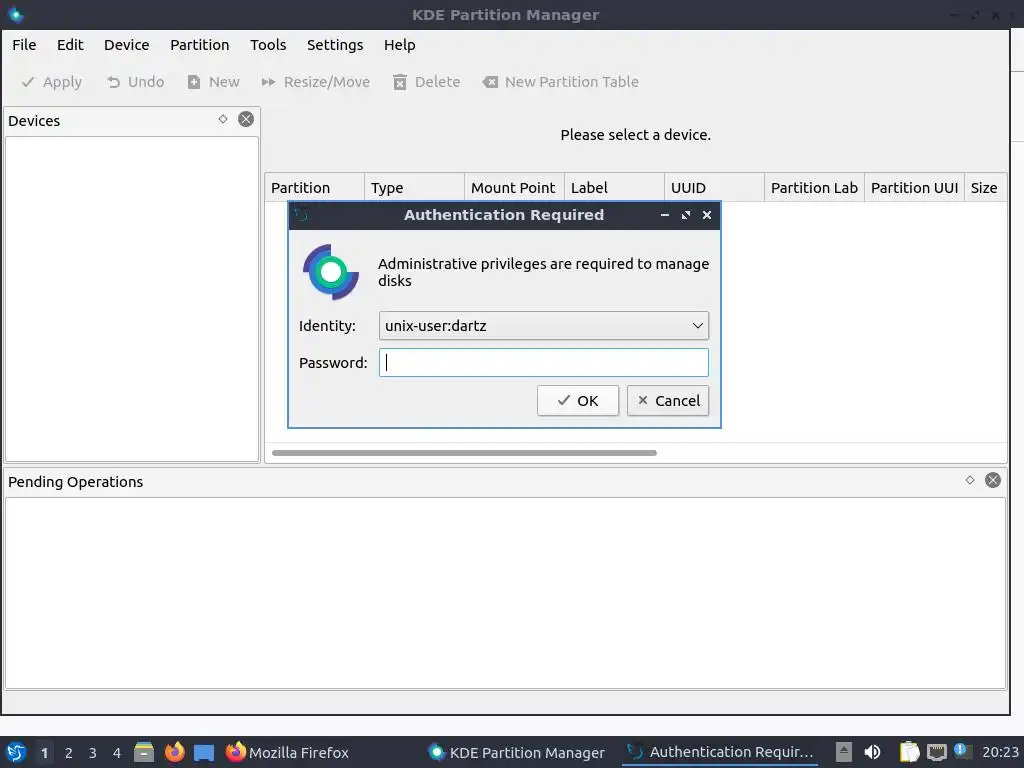Click New Partition Table toolbar button
The image size is (1024, 768).
tap(560, 82)
